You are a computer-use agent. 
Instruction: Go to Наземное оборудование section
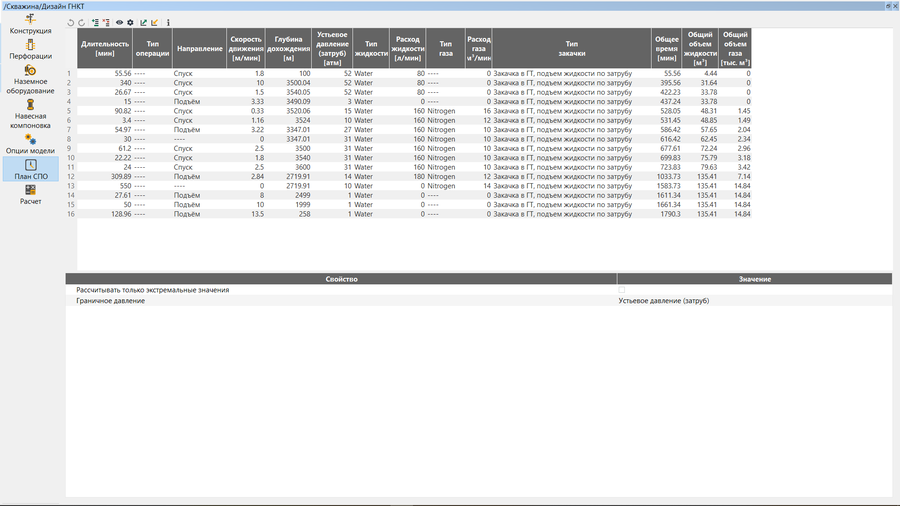coord(30,80)
